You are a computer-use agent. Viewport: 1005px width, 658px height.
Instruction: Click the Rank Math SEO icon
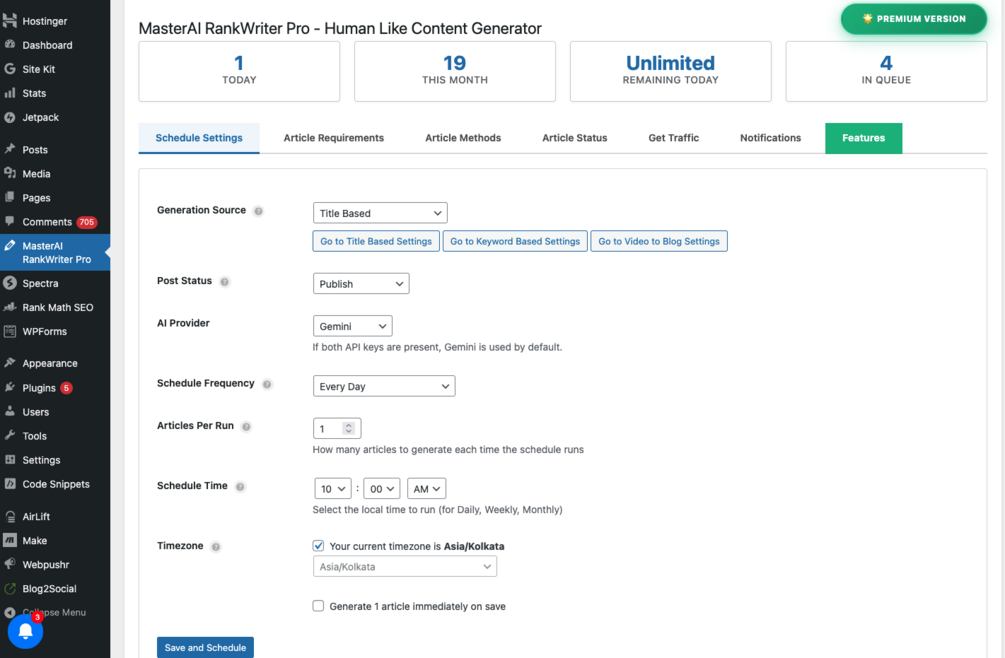(x=10, y=307)
